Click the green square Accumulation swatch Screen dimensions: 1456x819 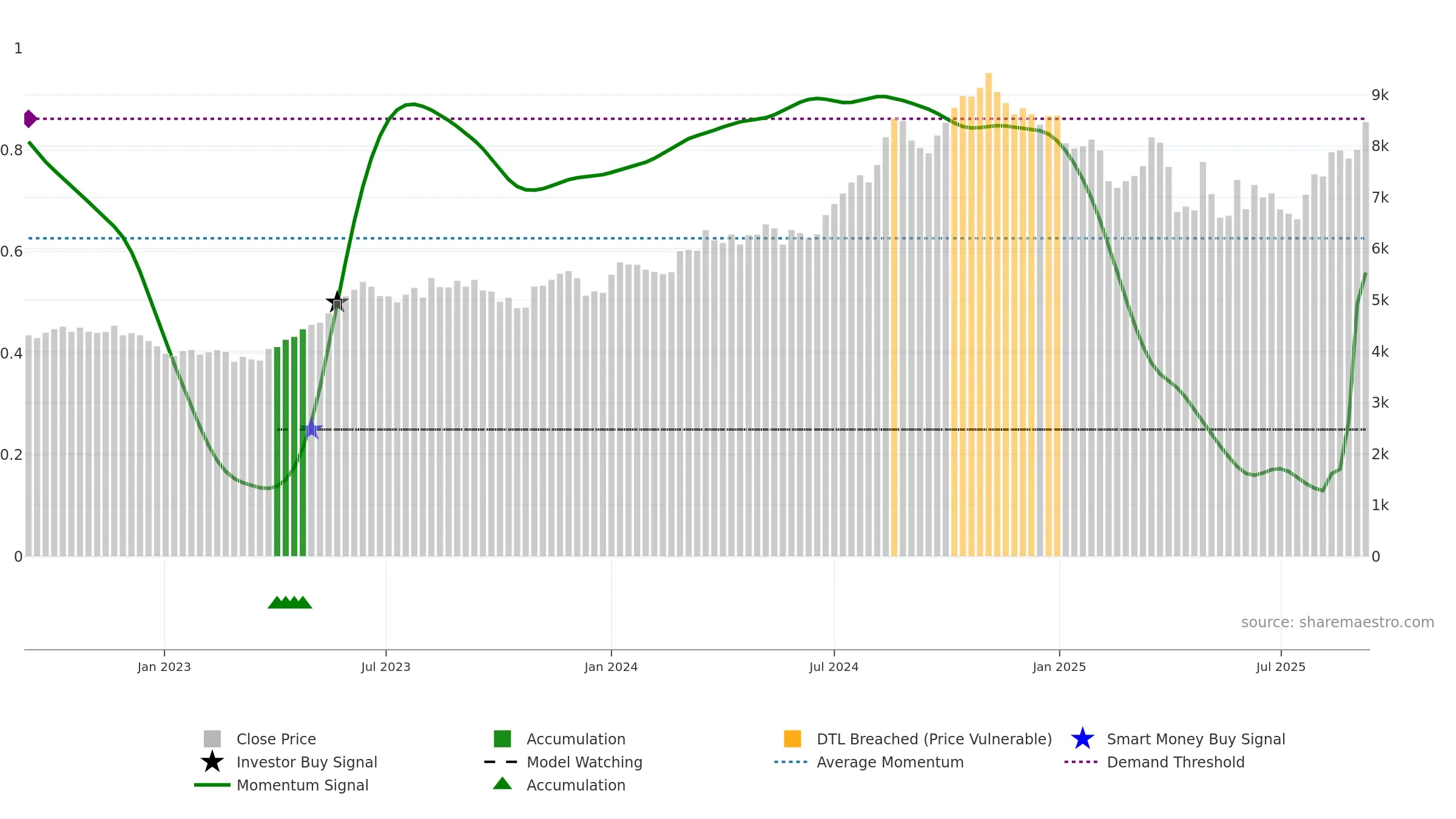502,739
